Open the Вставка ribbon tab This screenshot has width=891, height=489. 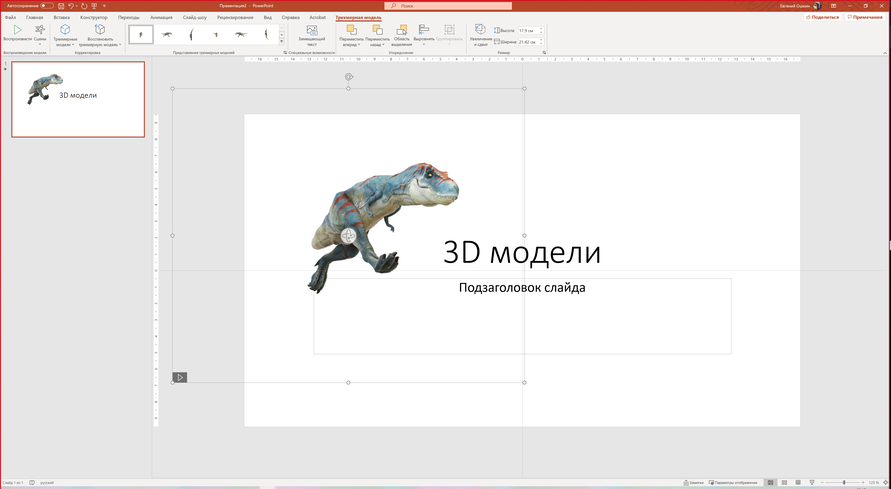(62, 17)
